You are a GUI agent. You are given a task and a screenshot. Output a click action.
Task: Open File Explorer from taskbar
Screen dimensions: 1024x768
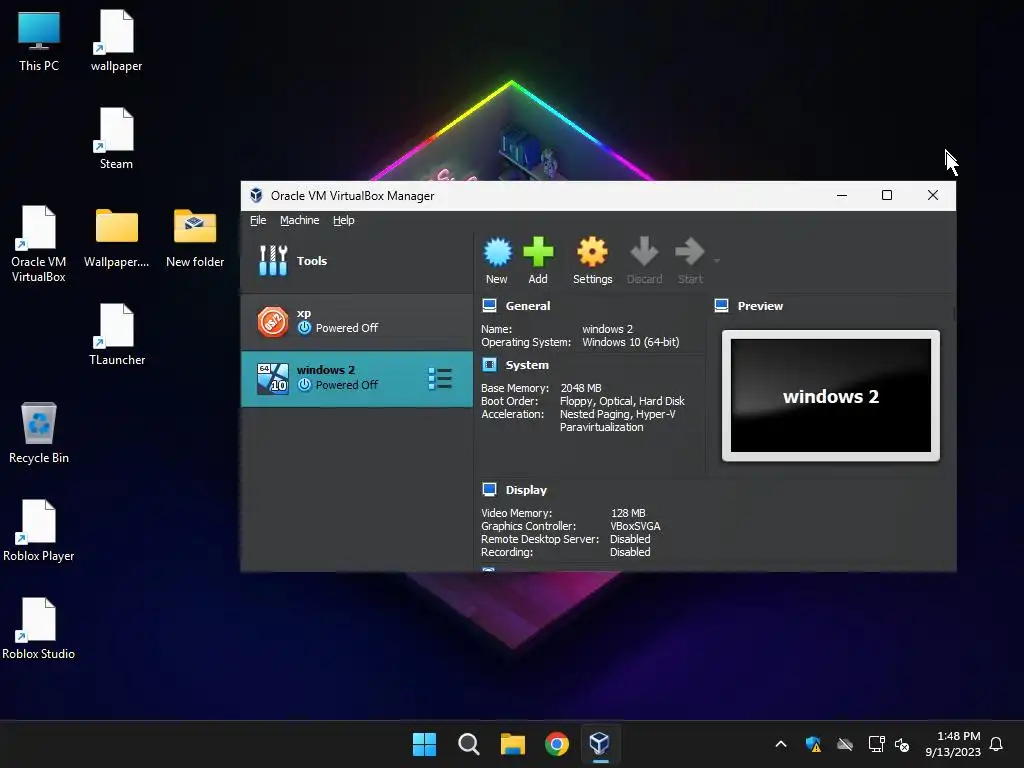(x=513, y=744)
